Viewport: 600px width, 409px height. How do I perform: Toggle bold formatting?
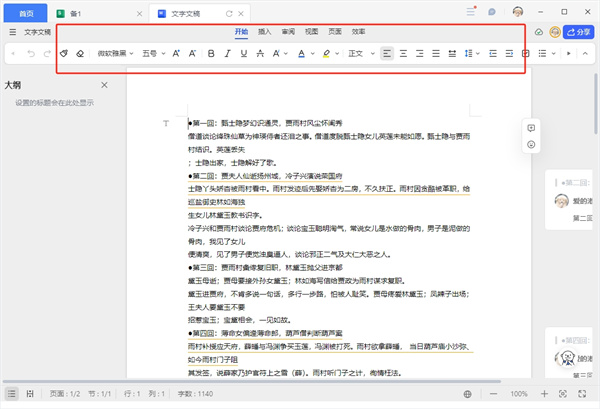(211, 54)
